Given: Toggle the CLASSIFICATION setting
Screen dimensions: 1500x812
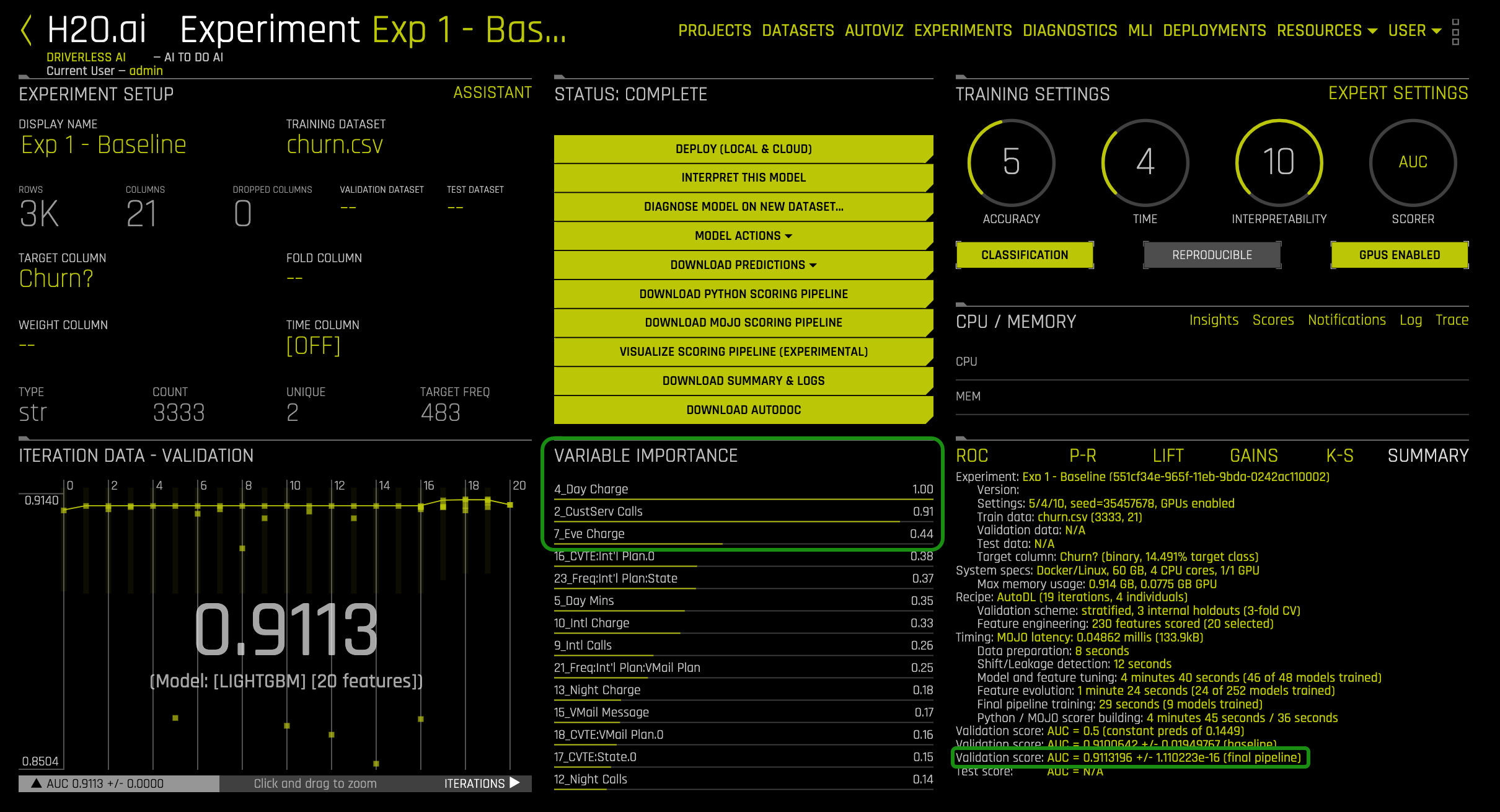Looking at the screenshot, I should pos(1025,255).
